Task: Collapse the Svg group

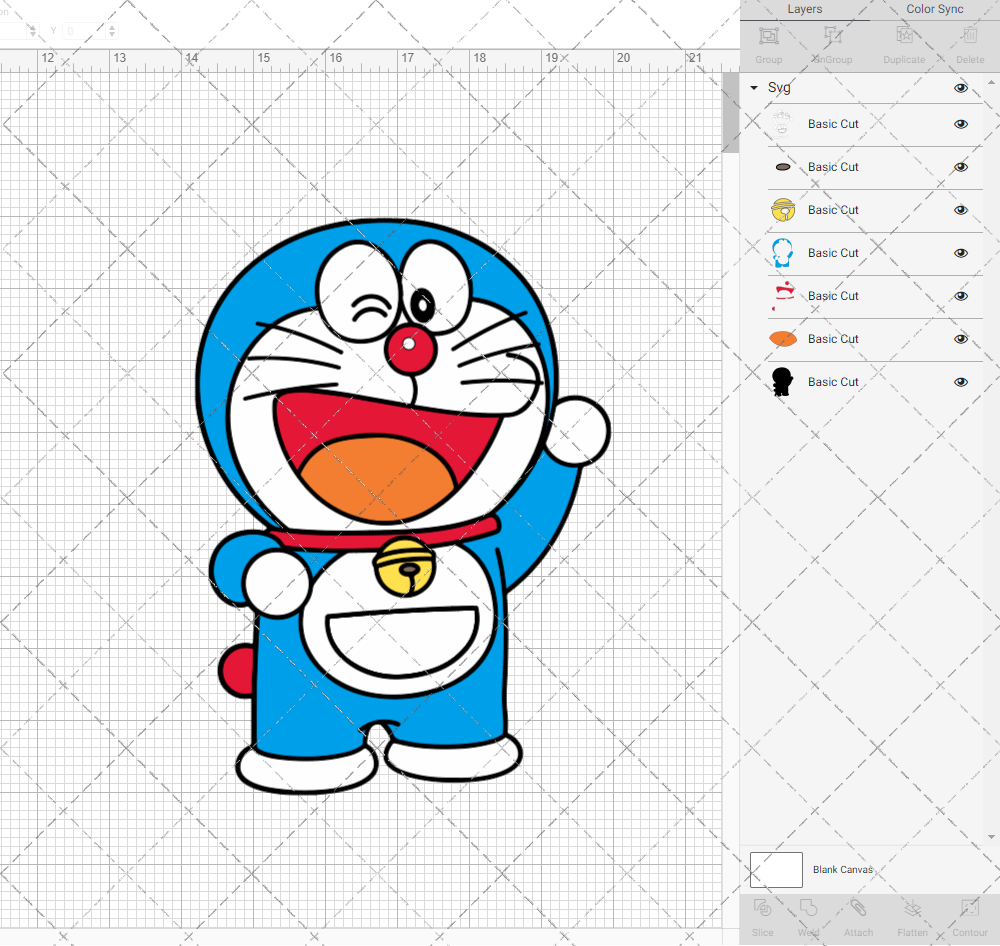Action: tap(753, 88)
